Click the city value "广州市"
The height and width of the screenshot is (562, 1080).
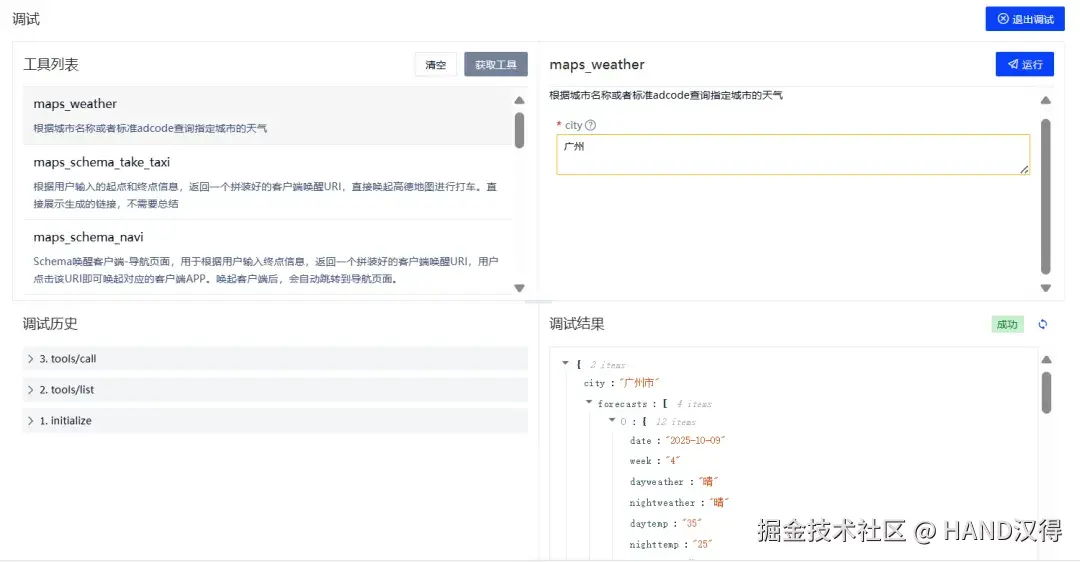coord(639,383)
